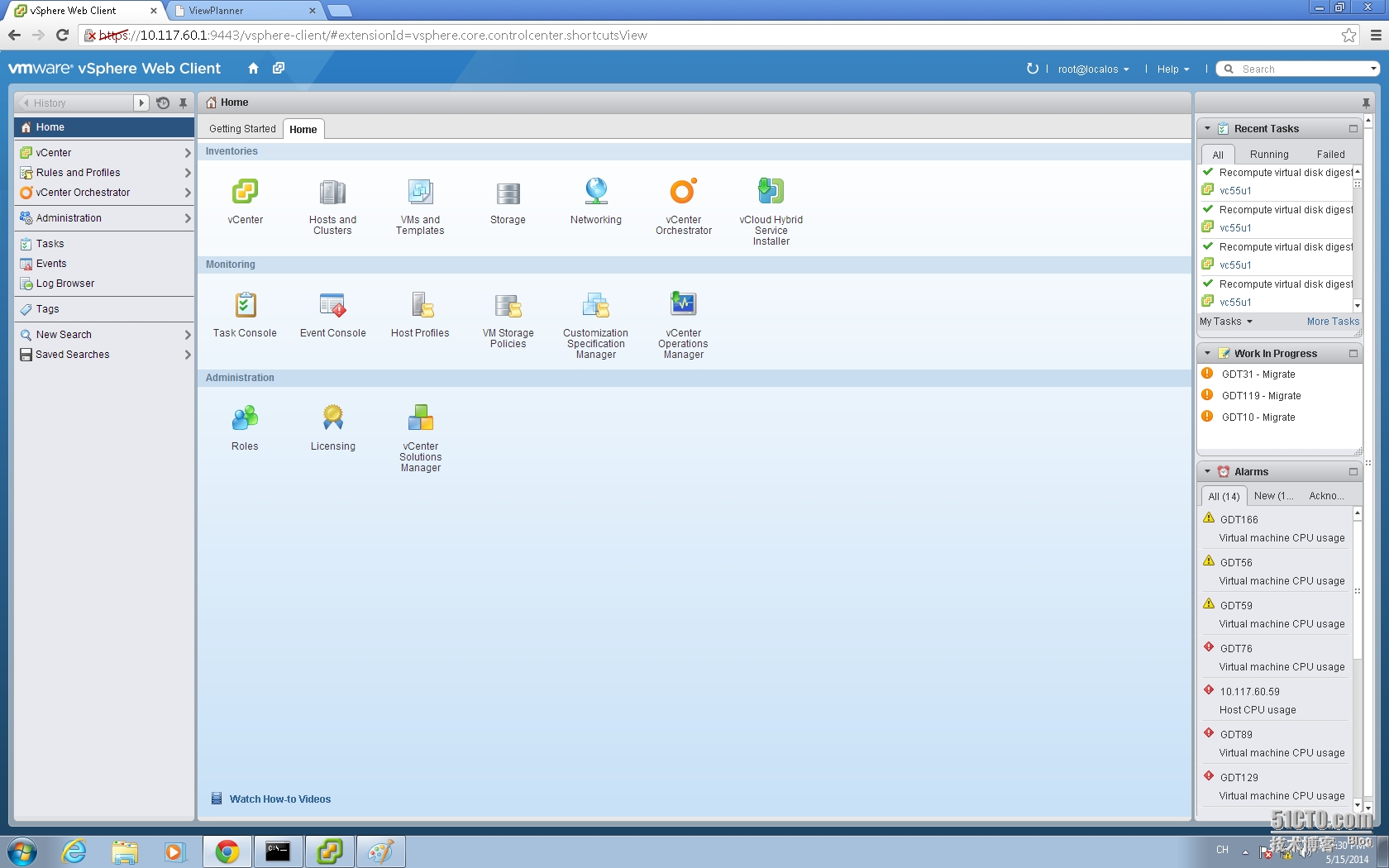The width and height of the screenshot is (1389, 868).
Task: Open Watch How-to Videos link
Action: tap(279, 799)
